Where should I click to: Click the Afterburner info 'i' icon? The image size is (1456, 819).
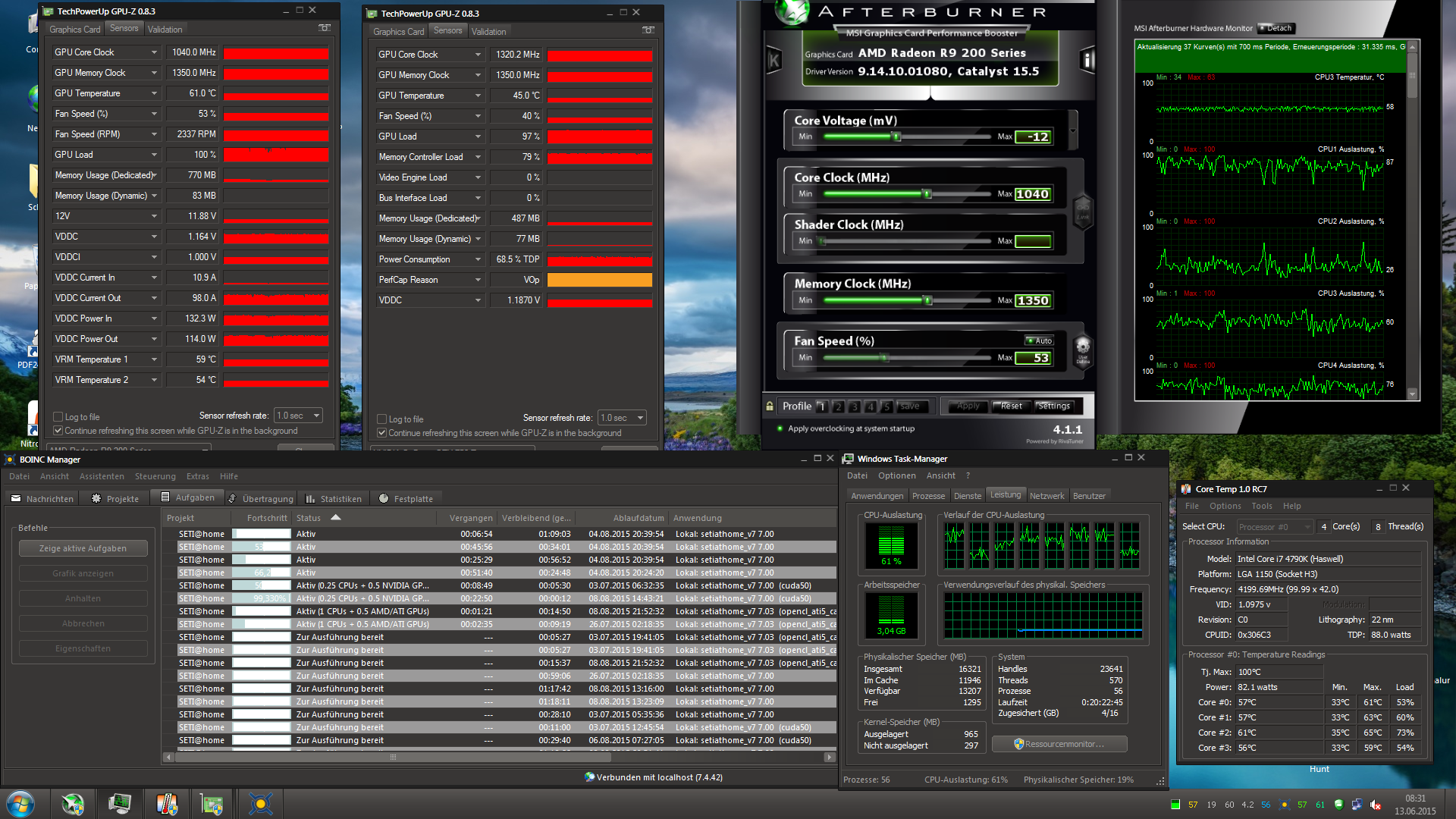click(x=1087, y=59)
